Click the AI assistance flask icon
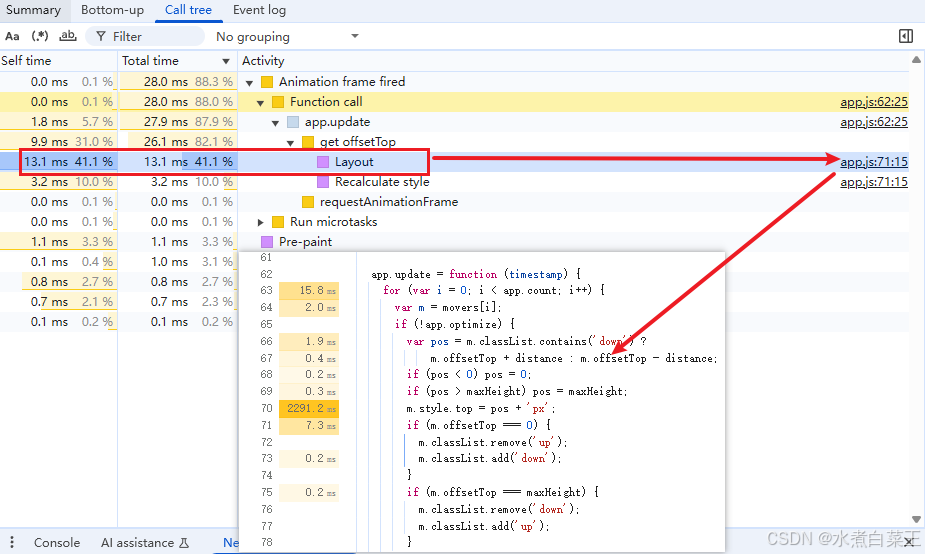The height and width of the screenshot is (554, 925). (184, 542)
